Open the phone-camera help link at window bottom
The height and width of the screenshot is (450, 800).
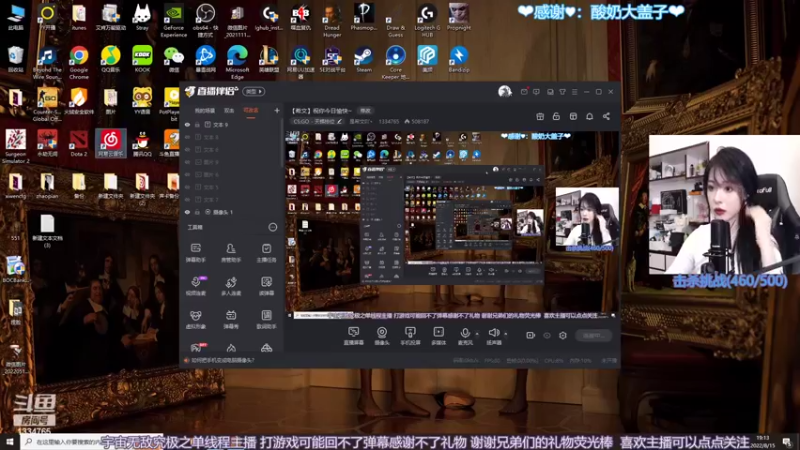tap(222, 360)
